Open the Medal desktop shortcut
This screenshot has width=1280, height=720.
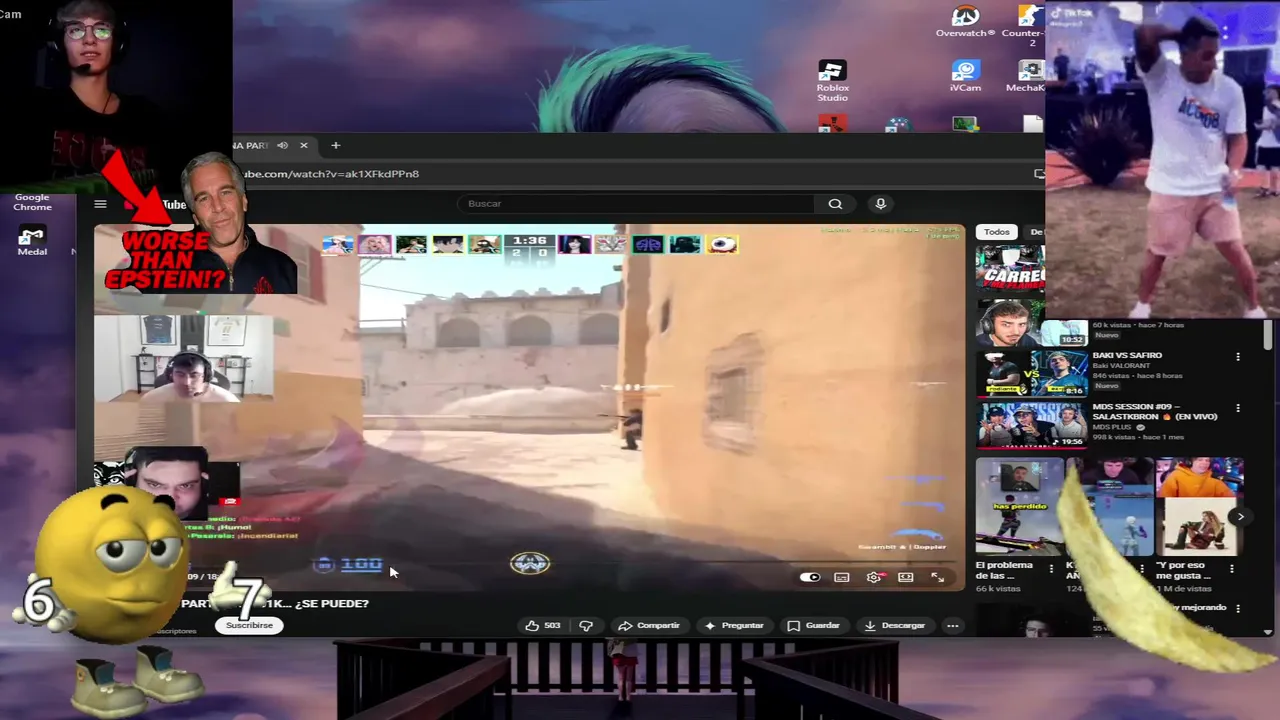pyautogui.click(x=32, y=241)
